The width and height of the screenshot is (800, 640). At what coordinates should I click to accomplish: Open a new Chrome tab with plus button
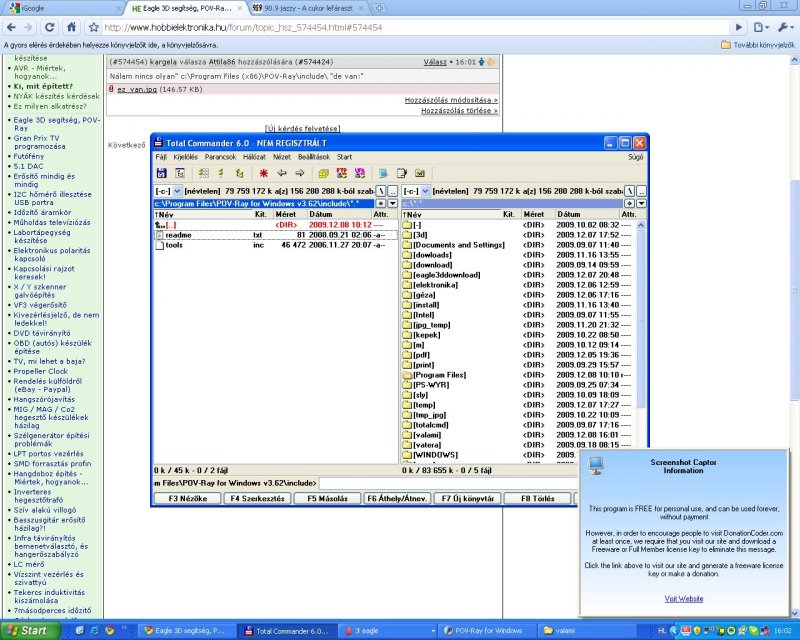[x=379, y=8]
